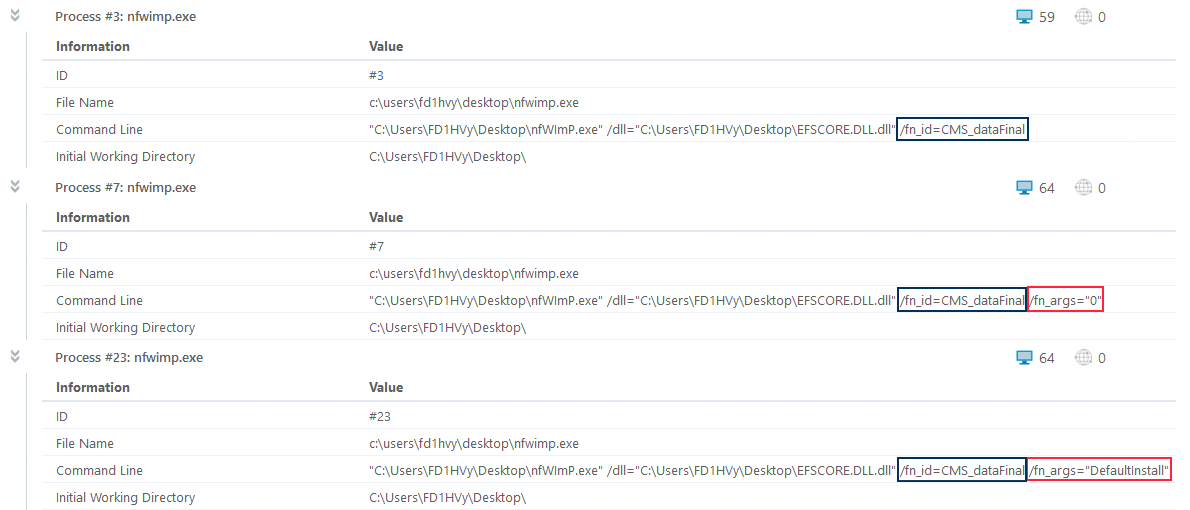Screen dimensions: 1190x510
Task: Select the Process #7: nfwimp.exe heading
Action: click(125, 187)
